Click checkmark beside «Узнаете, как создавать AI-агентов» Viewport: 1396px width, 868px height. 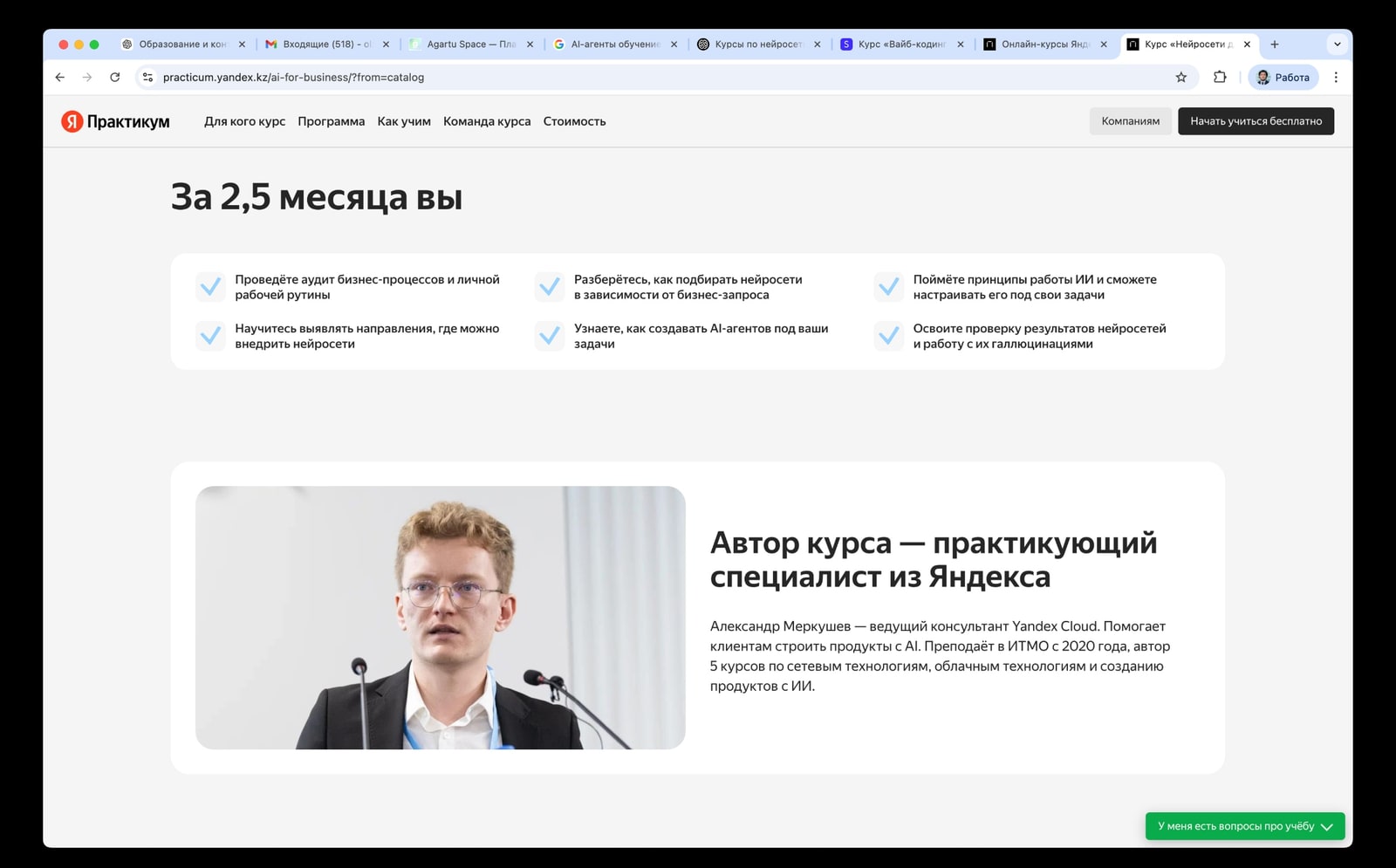coord(550,336)
